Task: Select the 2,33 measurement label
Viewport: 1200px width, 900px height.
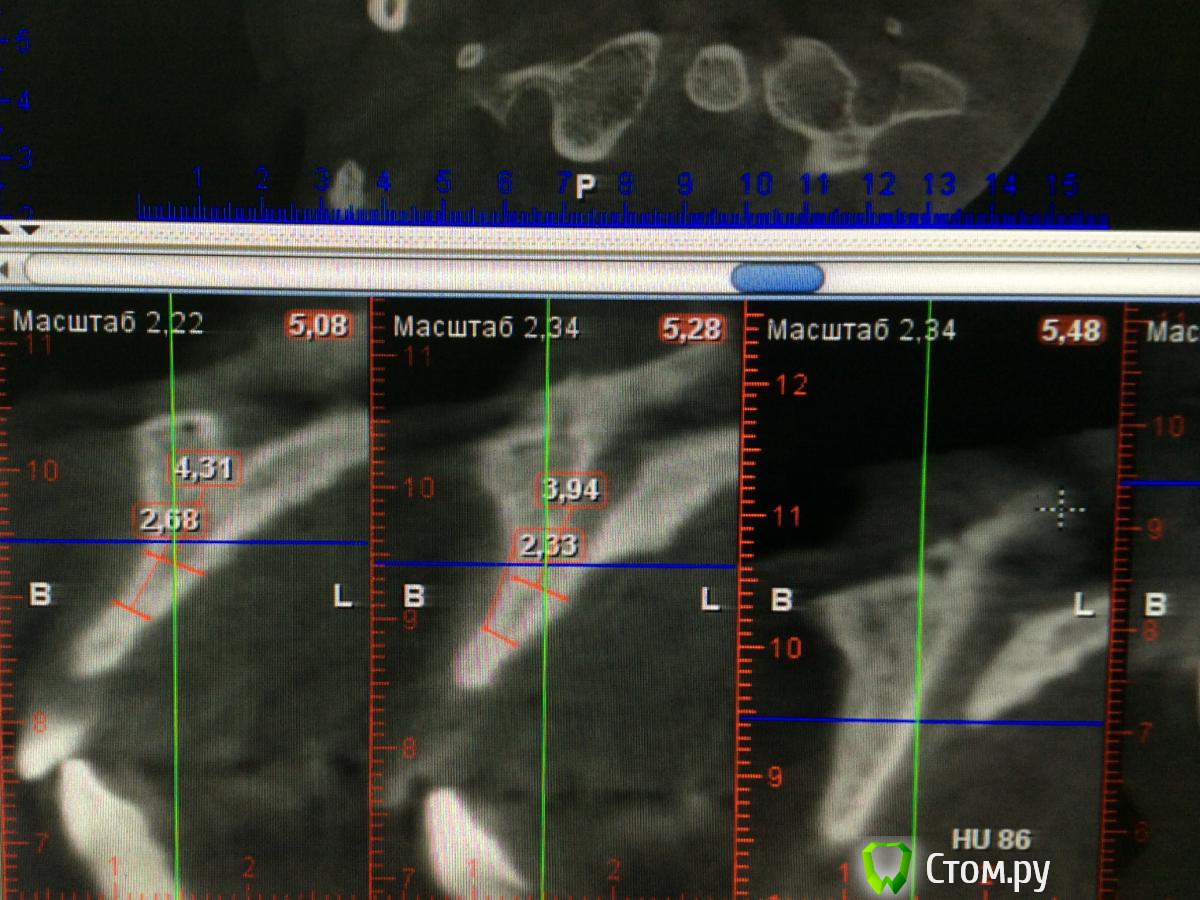Action: point(548,545)
